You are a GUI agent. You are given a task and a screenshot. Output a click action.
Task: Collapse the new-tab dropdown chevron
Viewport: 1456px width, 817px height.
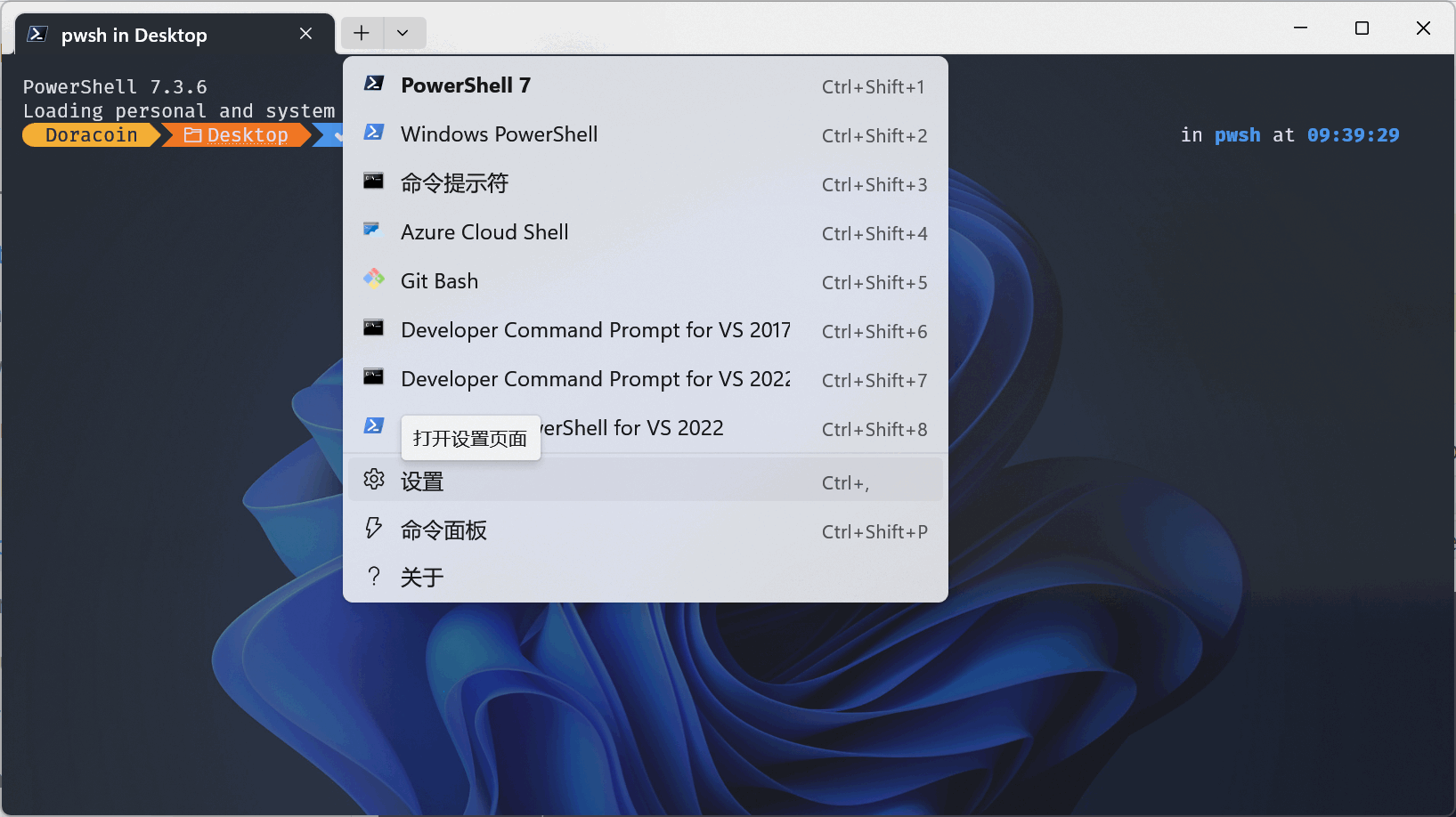tap(403, 34)
